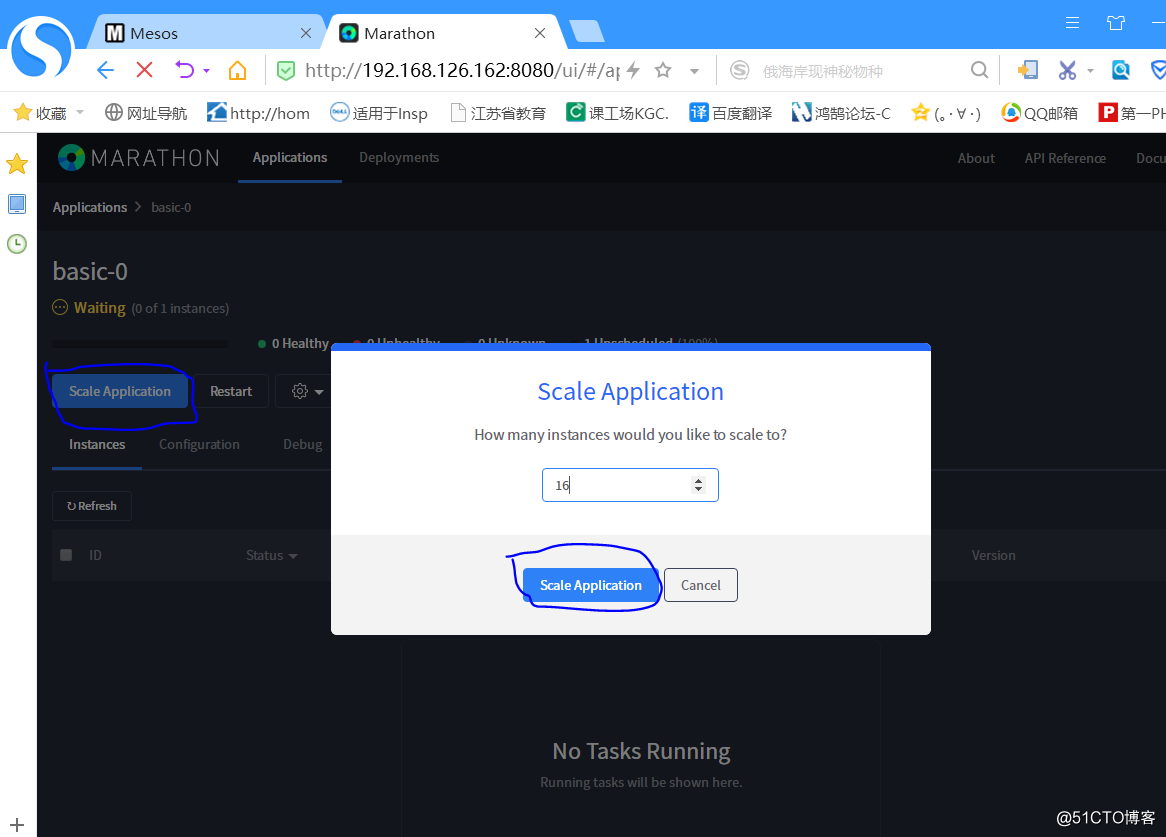This screenshot has height=837, width=1166.
Task: Click the background Scale Application button
Action: [x=120, y=391]
